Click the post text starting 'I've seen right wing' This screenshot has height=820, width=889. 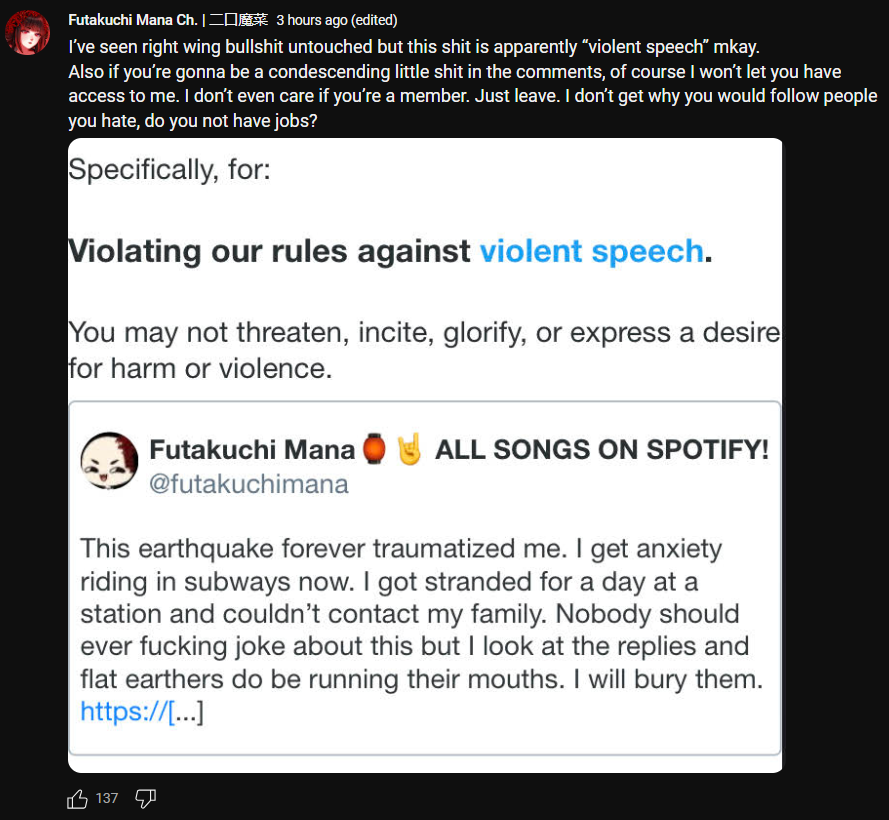(473, 83)
